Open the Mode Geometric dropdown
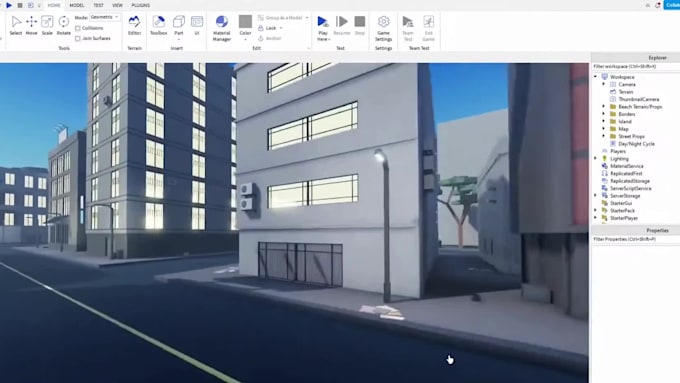This screenshot has height=383, width=680. pyautogui.click(x=105, y=17)
